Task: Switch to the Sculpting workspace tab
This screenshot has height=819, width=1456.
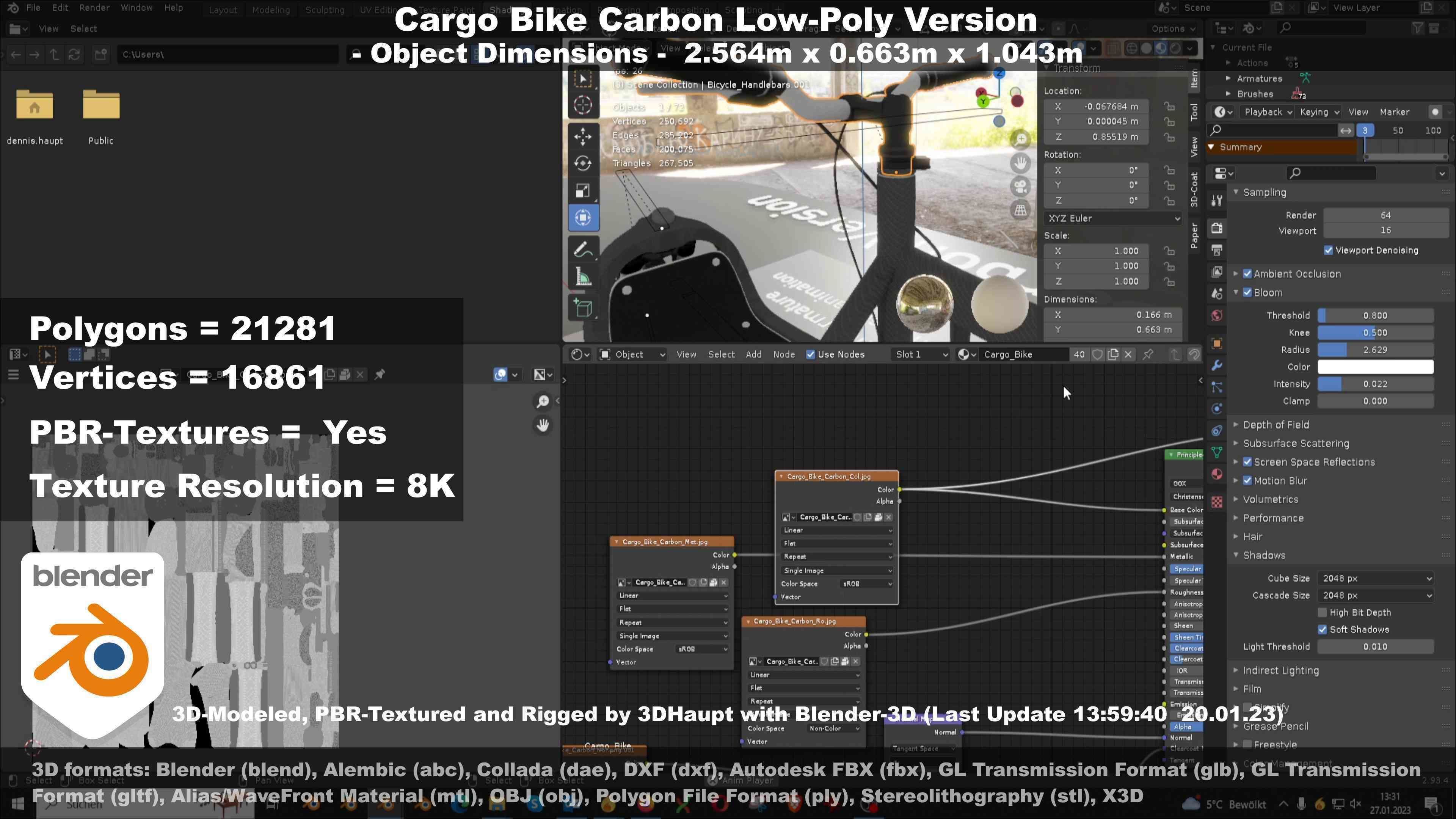Action: click(325, 9)
